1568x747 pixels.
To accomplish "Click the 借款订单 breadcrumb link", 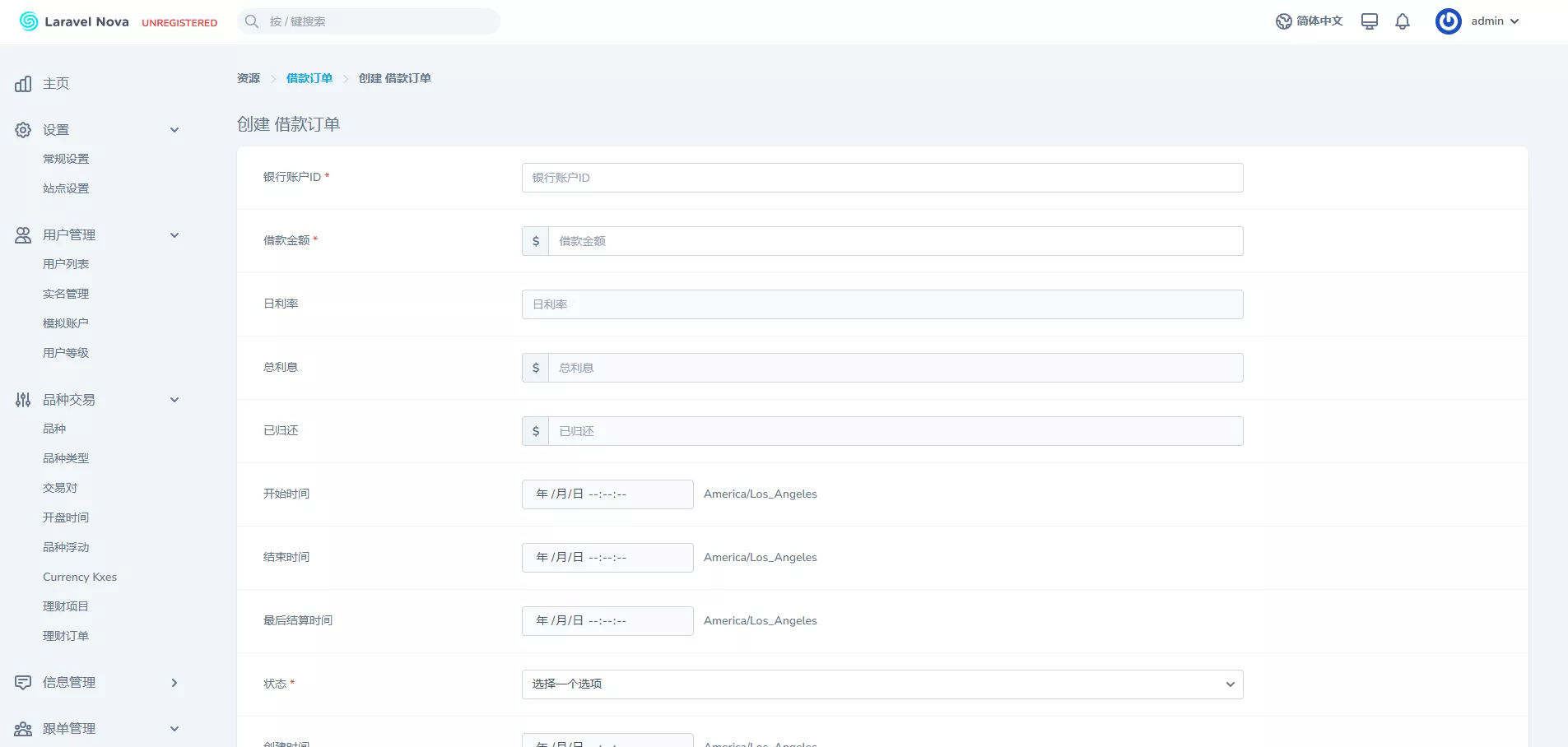I will point(309,78).
